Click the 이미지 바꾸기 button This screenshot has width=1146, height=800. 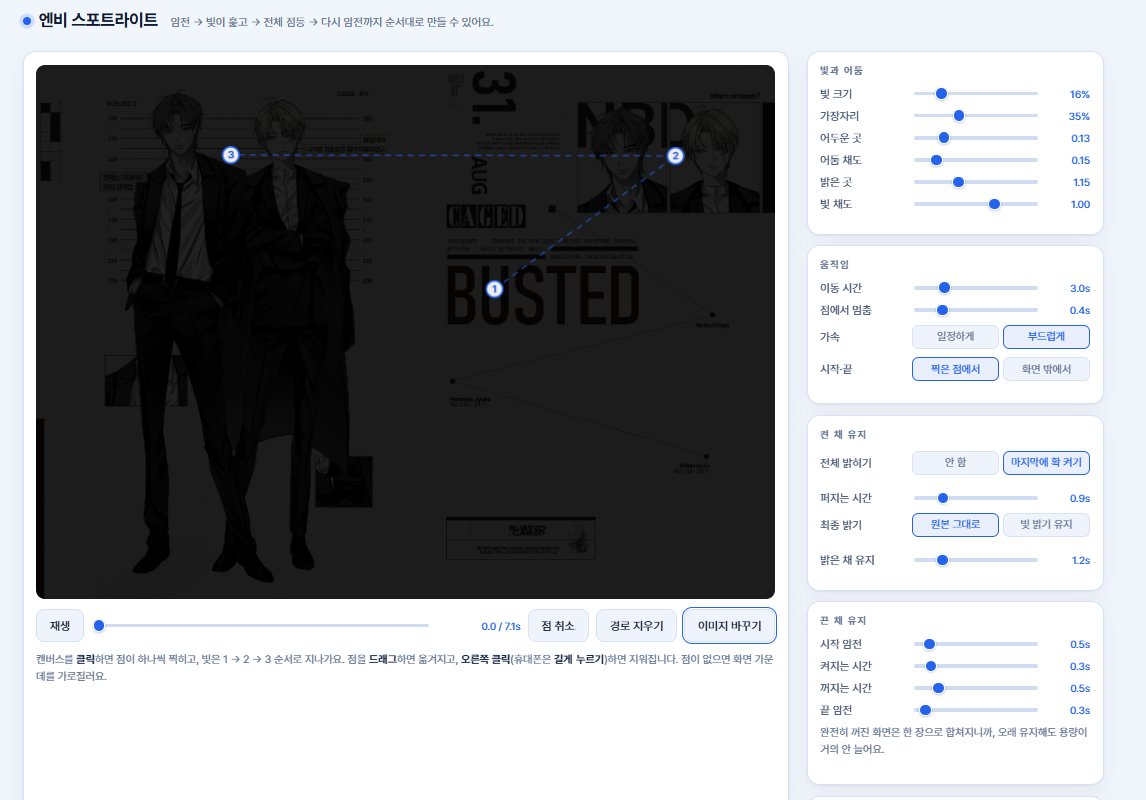point(729,626)
